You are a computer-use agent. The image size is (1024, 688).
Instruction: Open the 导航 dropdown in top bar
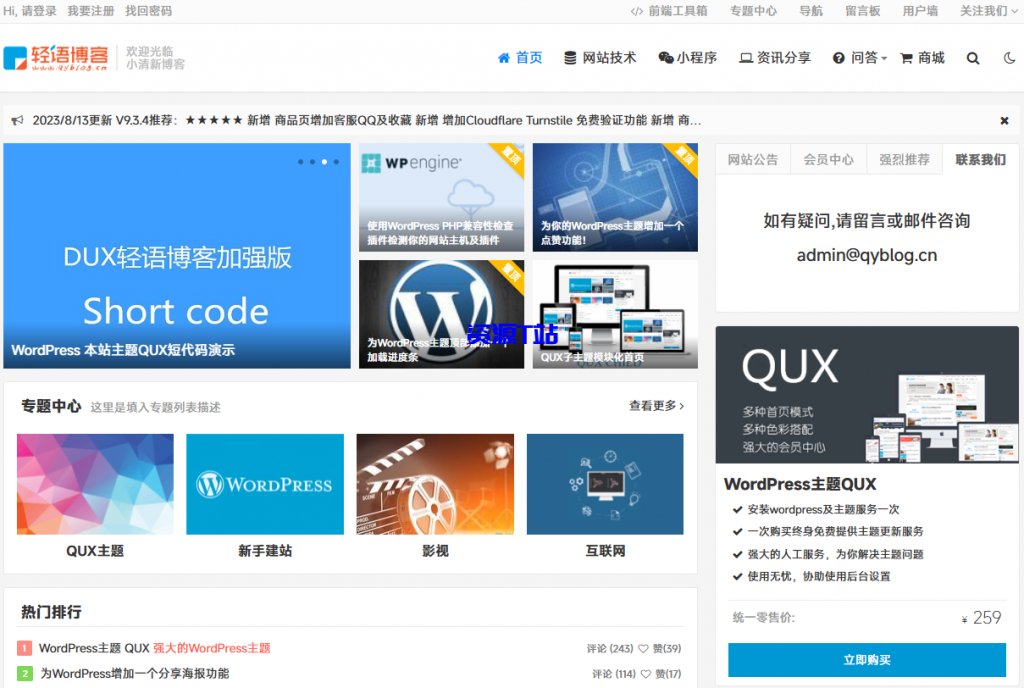click(x=811, y=11)
